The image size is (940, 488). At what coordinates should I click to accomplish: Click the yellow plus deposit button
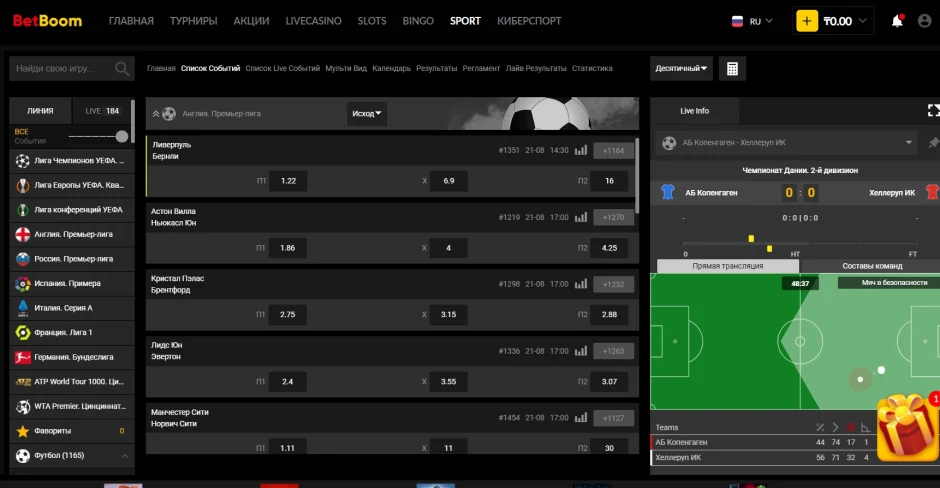point(806,21)
